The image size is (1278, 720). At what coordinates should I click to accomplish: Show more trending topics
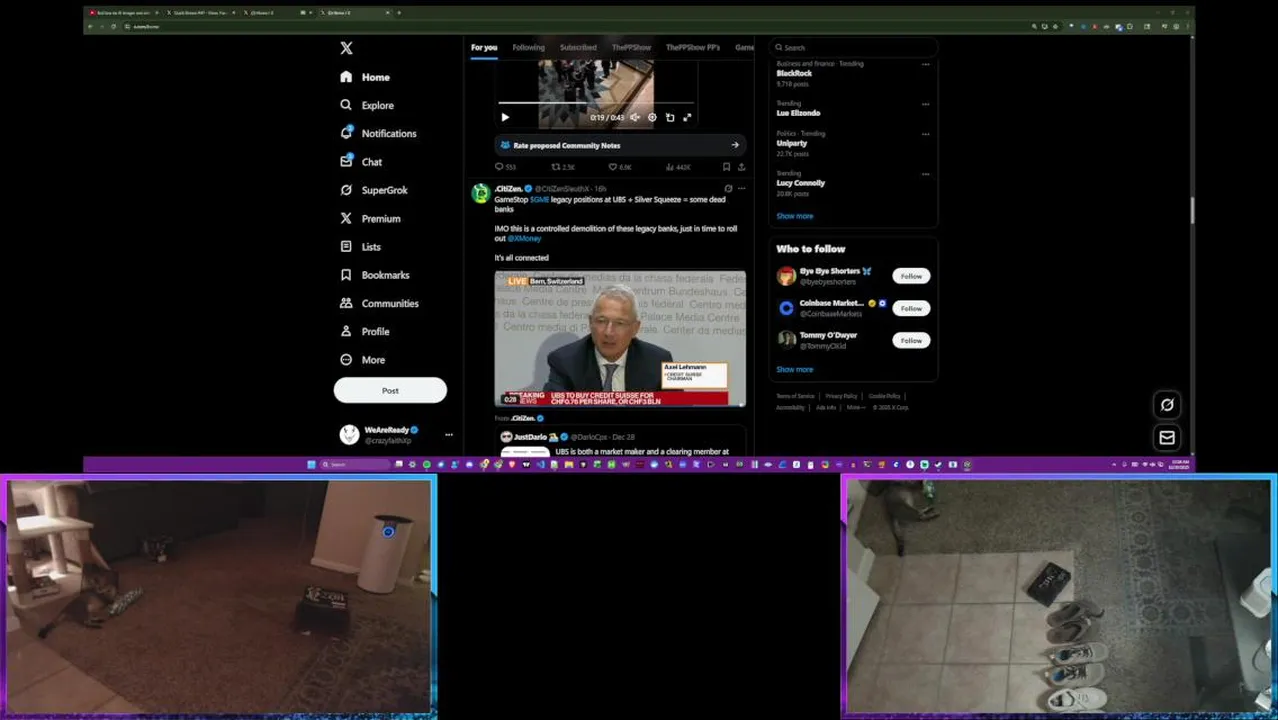point(795,216)
